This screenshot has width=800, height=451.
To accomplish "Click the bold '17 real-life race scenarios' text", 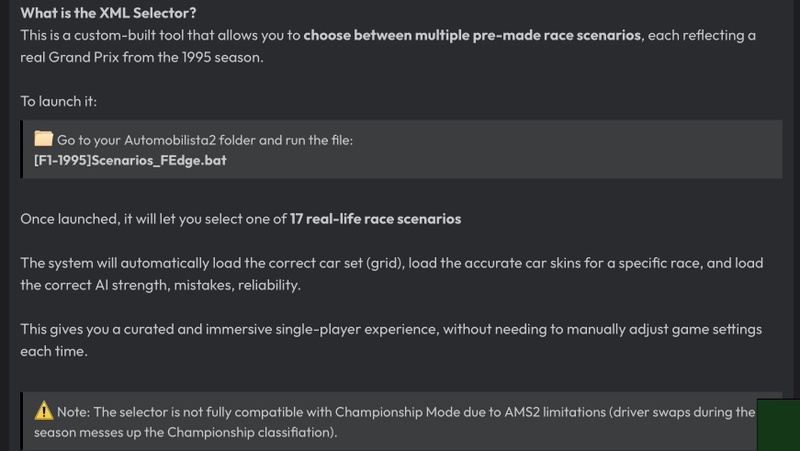I will tap(376, 219).
